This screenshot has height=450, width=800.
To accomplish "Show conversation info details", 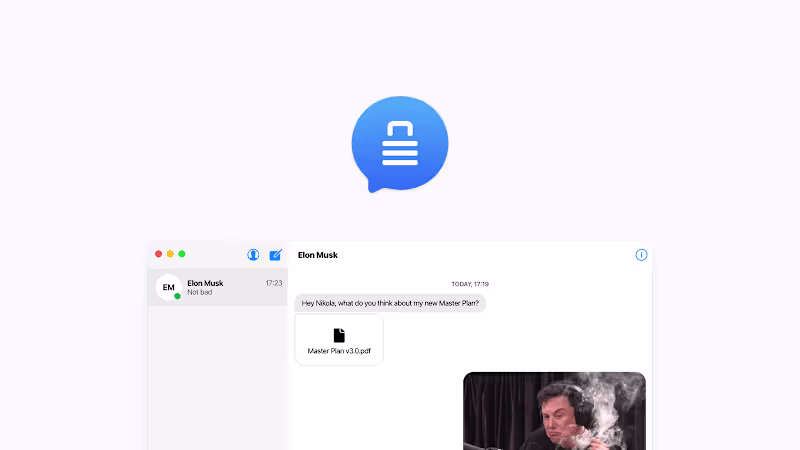I will click(x=641, y=255).
